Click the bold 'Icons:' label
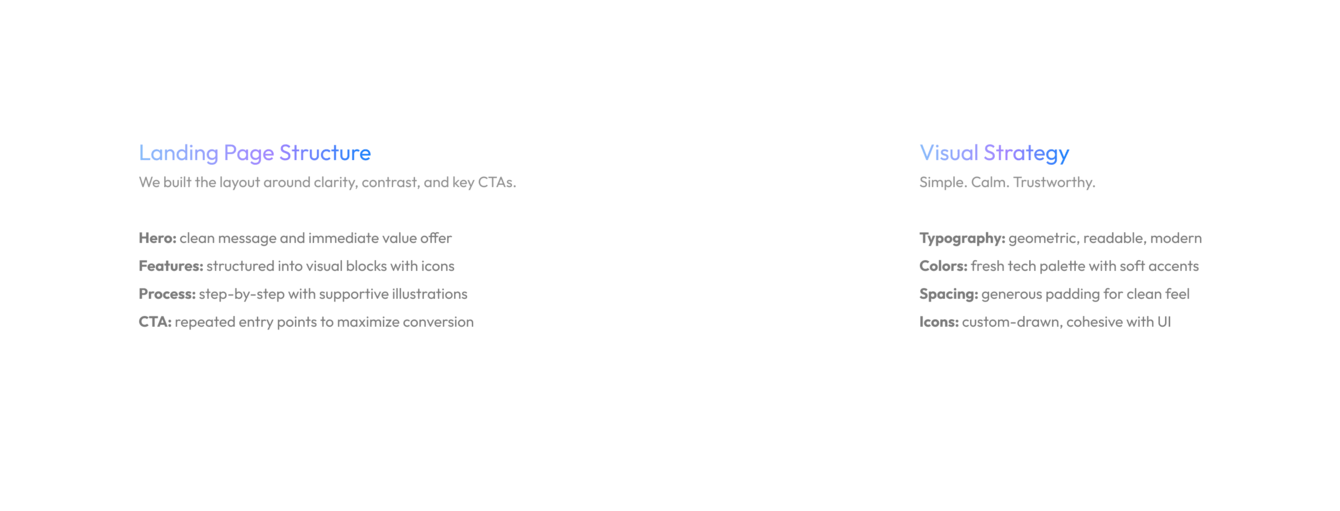 click(x=939, y=322)
